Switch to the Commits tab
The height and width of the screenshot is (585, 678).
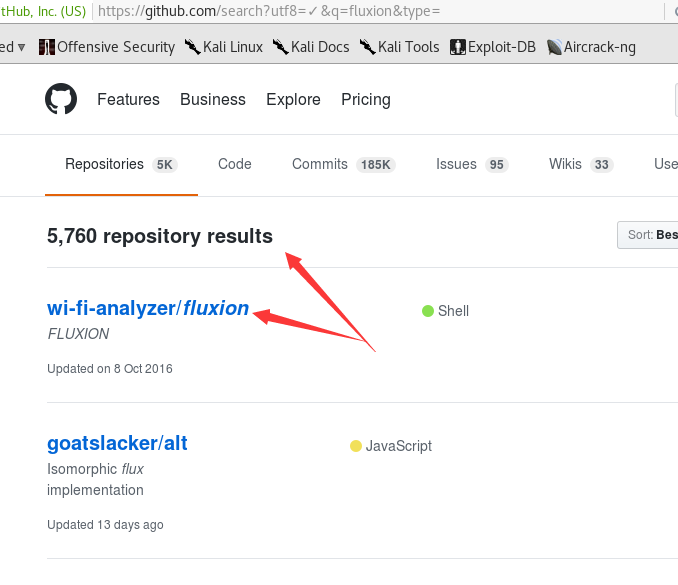[x=344, y=164]
